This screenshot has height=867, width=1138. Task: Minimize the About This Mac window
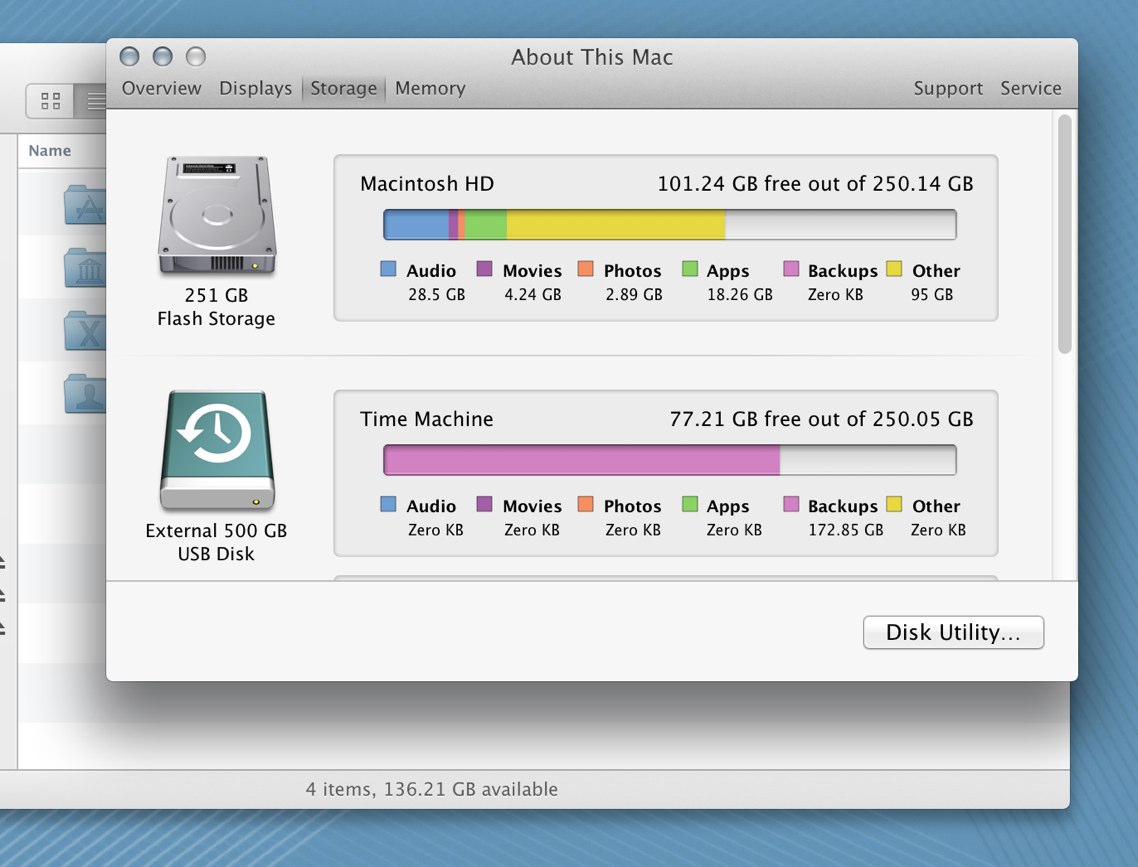[163, 57]
